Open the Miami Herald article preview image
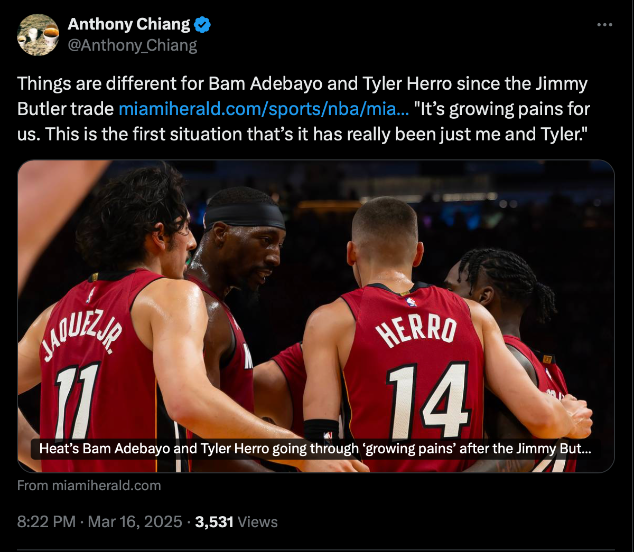Screen dimensions: 634x552 coord(316,316)
